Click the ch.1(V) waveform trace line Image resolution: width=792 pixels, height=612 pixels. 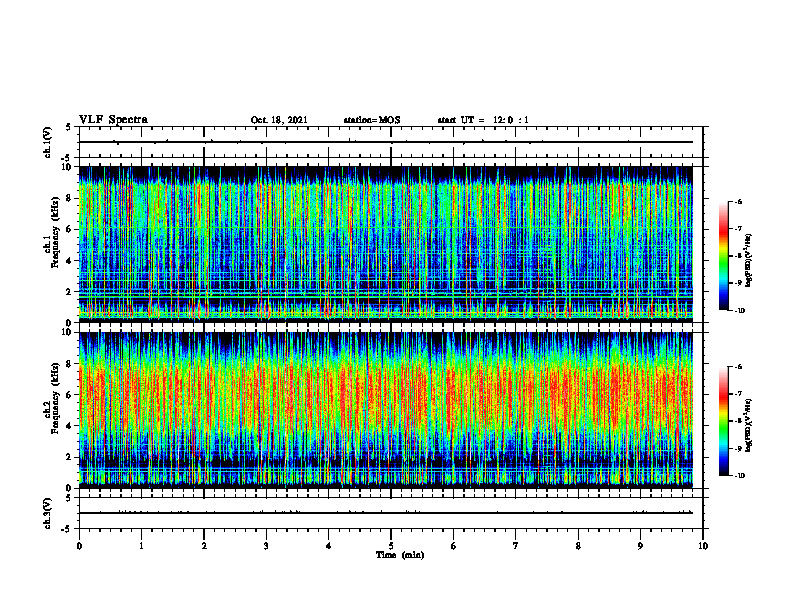pyautogui.click(x=386, y=142)
